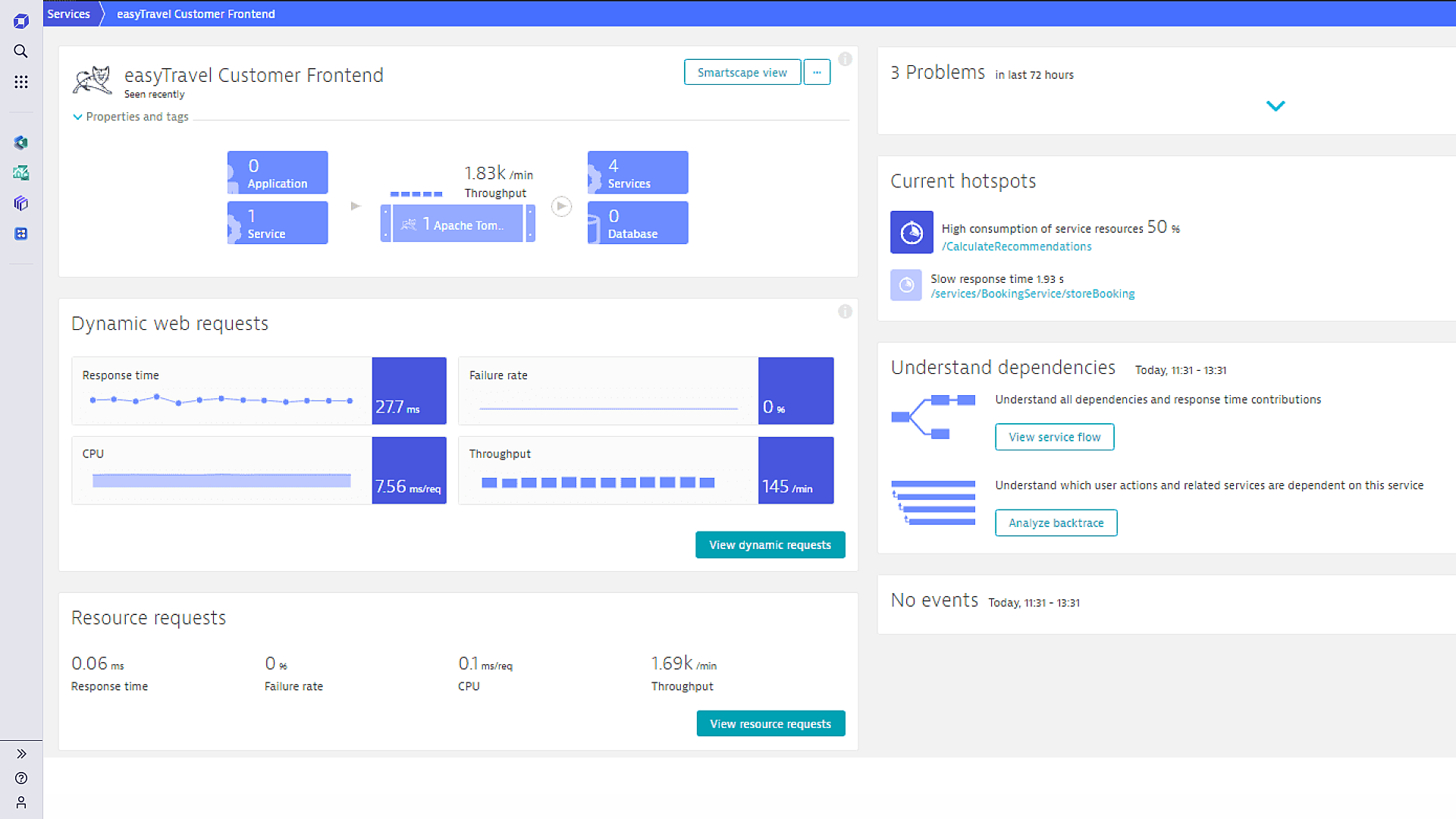The height and width of the screenshot is (819, 1456).
Task: Click Analyze backtrace button
Action: point(1056,523)
